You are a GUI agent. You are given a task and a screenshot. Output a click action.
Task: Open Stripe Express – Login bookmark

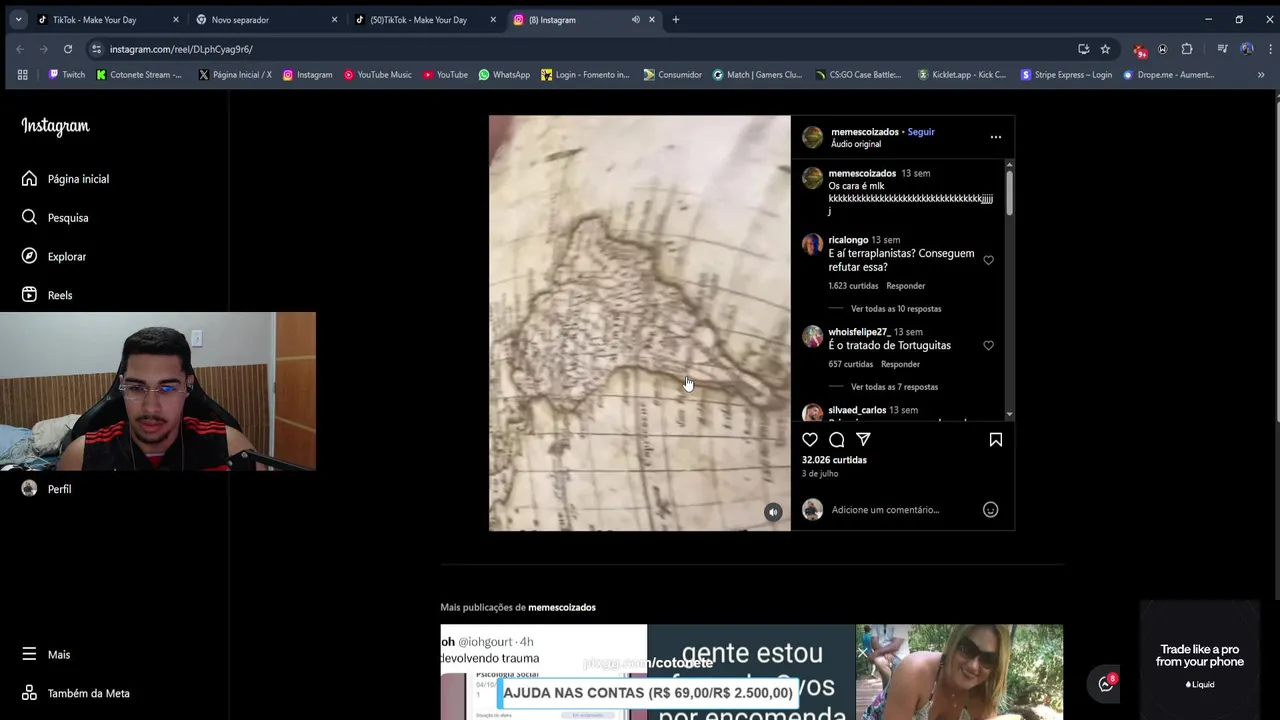1066,75
